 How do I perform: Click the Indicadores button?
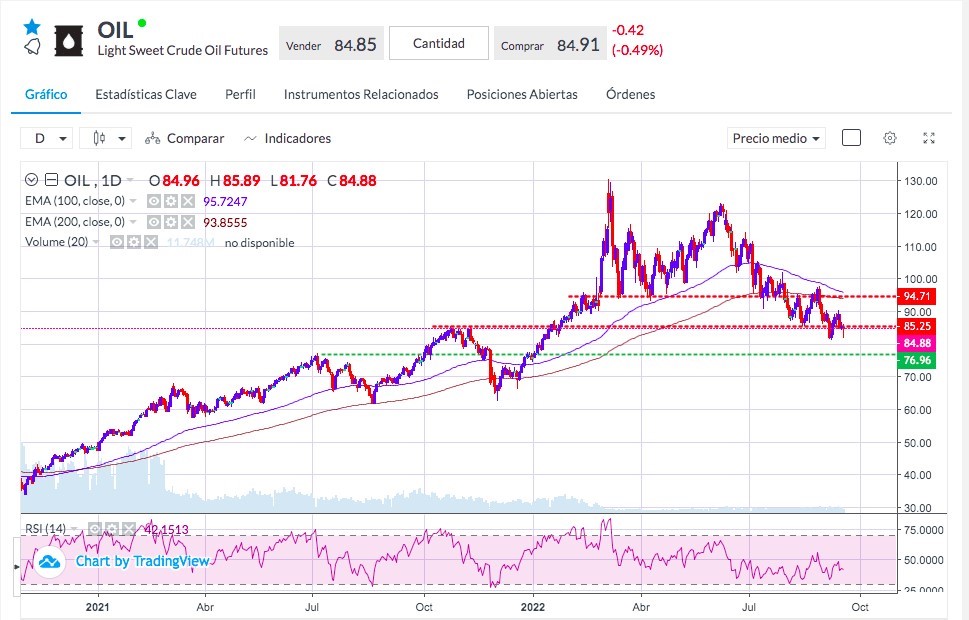point(287,138)
